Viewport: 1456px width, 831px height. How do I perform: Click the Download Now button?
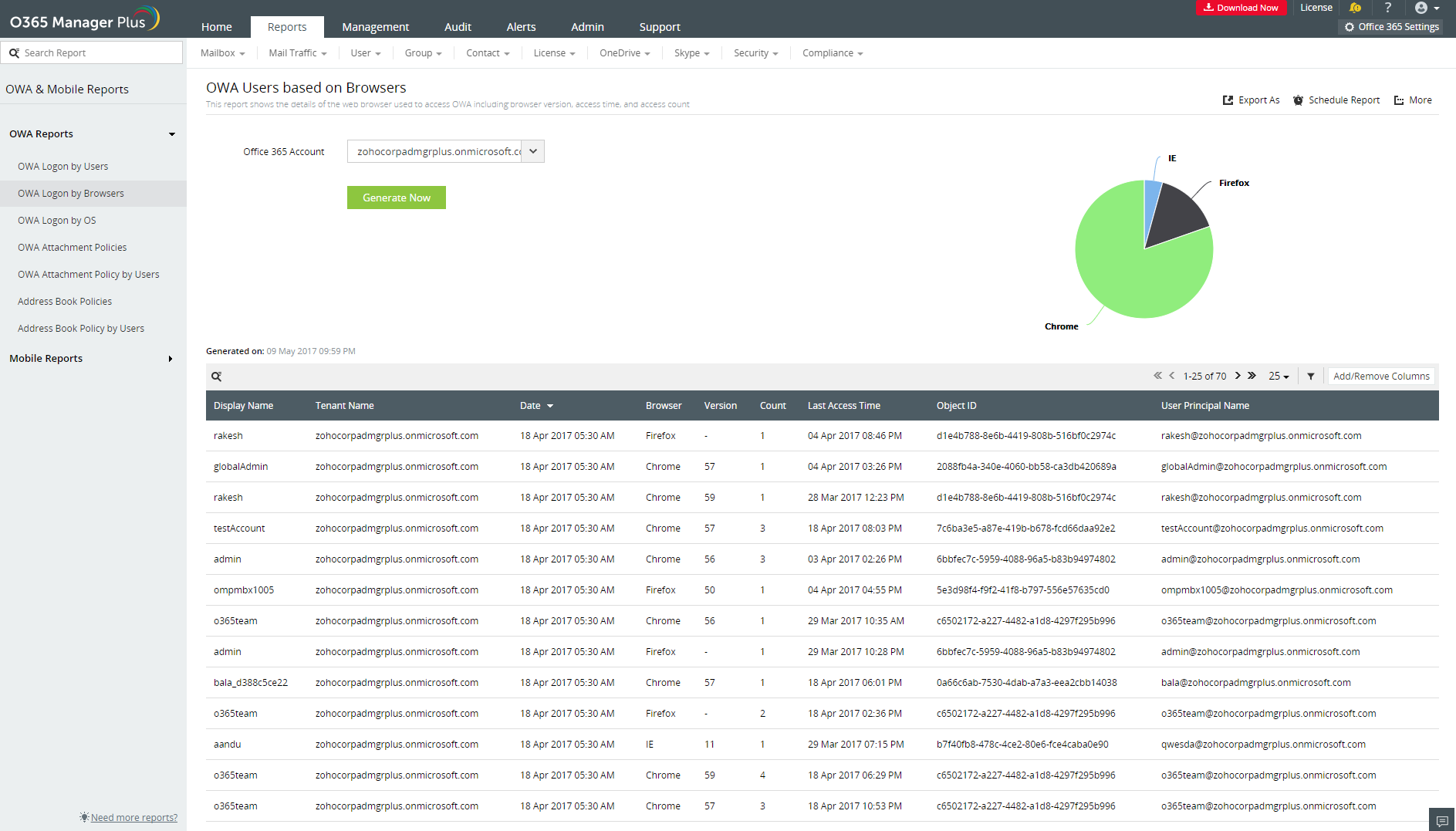(1241, 8)
